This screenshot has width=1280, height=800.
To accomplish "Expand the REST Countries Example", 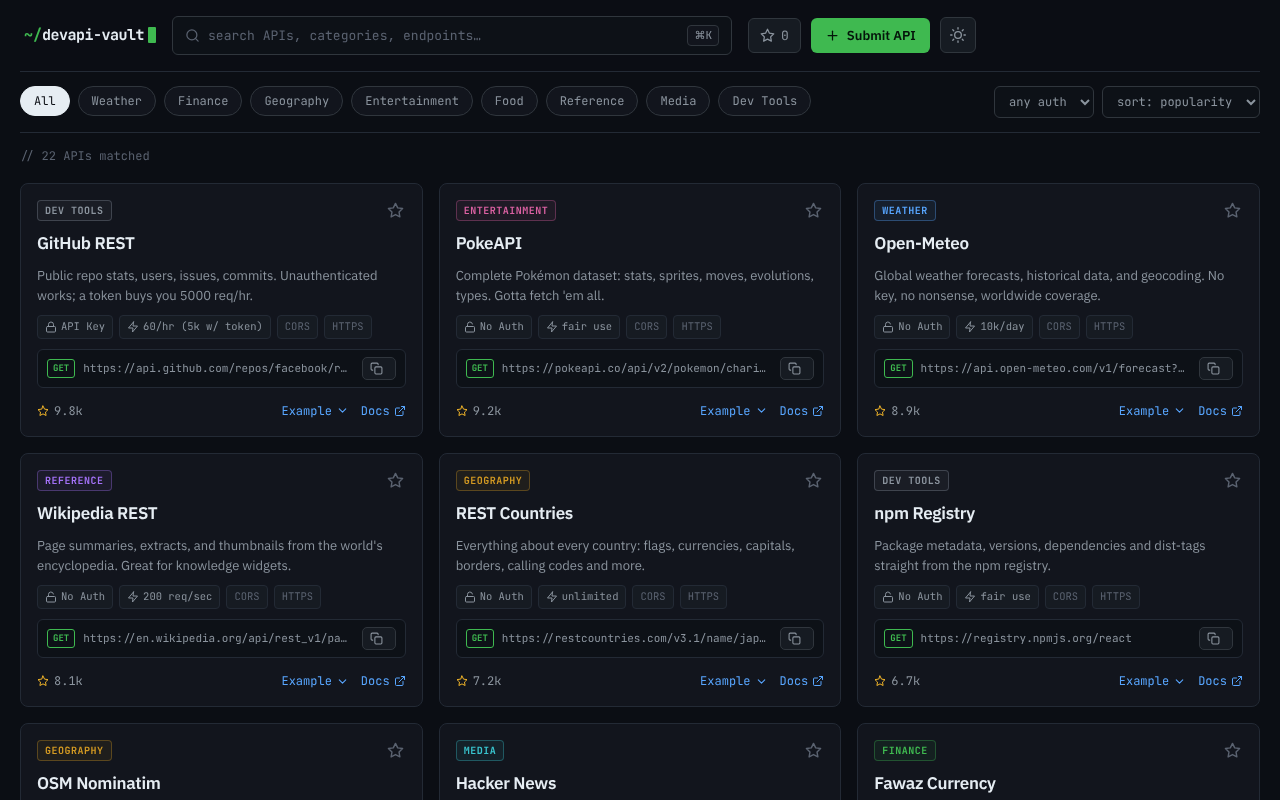I will [x=733, y=681].
